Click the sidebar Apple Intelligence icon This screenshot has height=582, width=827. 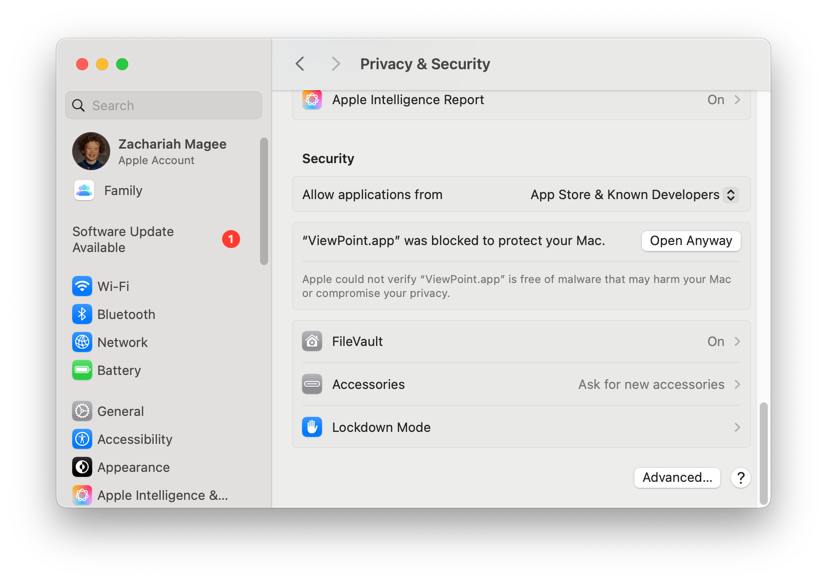pyautogui.click(x=82, y=495)
